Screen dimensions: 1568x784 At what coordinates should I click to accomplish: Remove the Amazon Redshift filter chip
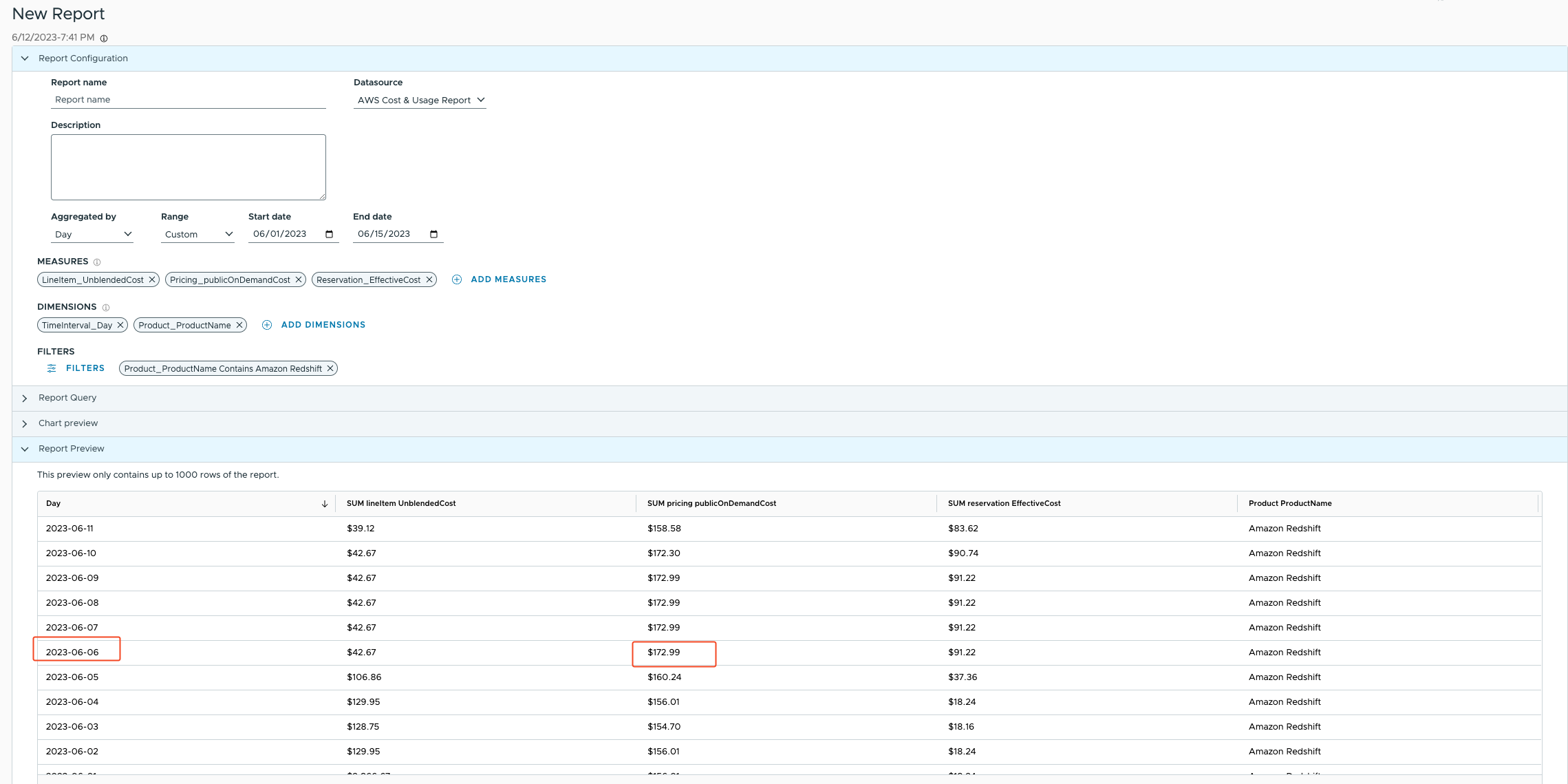click(330, 368)
